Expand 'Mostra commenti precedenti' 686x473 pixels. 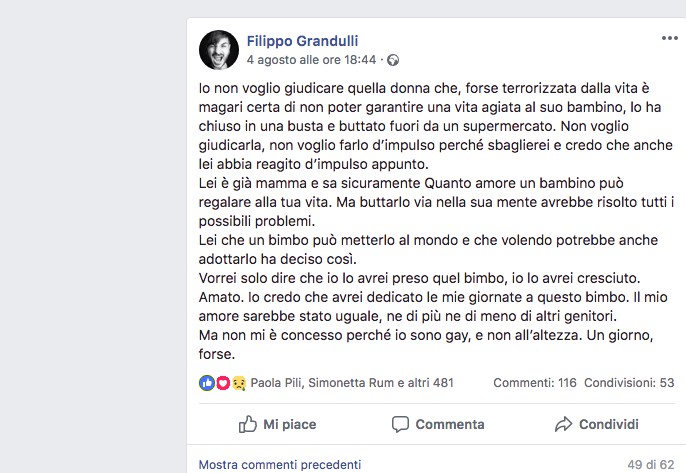[280, 464]
